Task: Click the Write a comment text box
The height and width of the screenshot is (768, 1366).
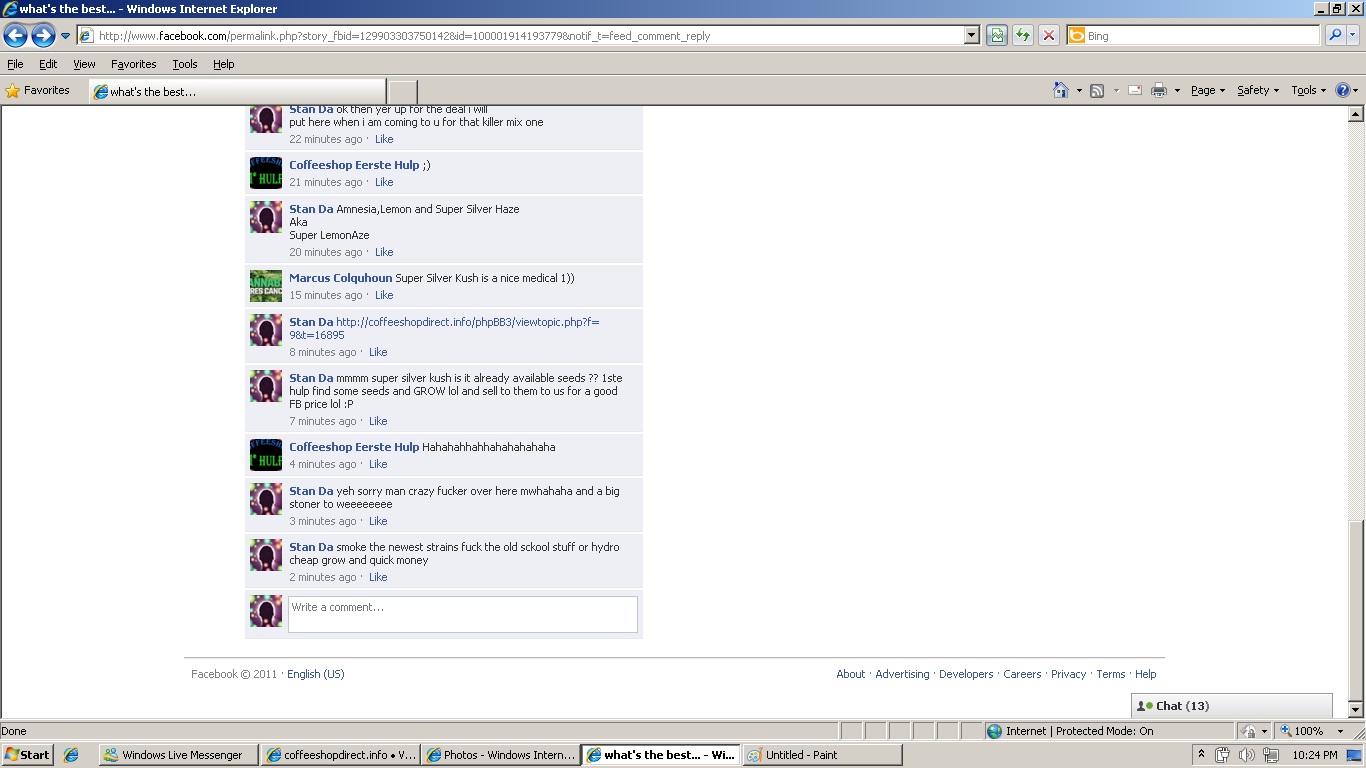Action: point(462,614)
